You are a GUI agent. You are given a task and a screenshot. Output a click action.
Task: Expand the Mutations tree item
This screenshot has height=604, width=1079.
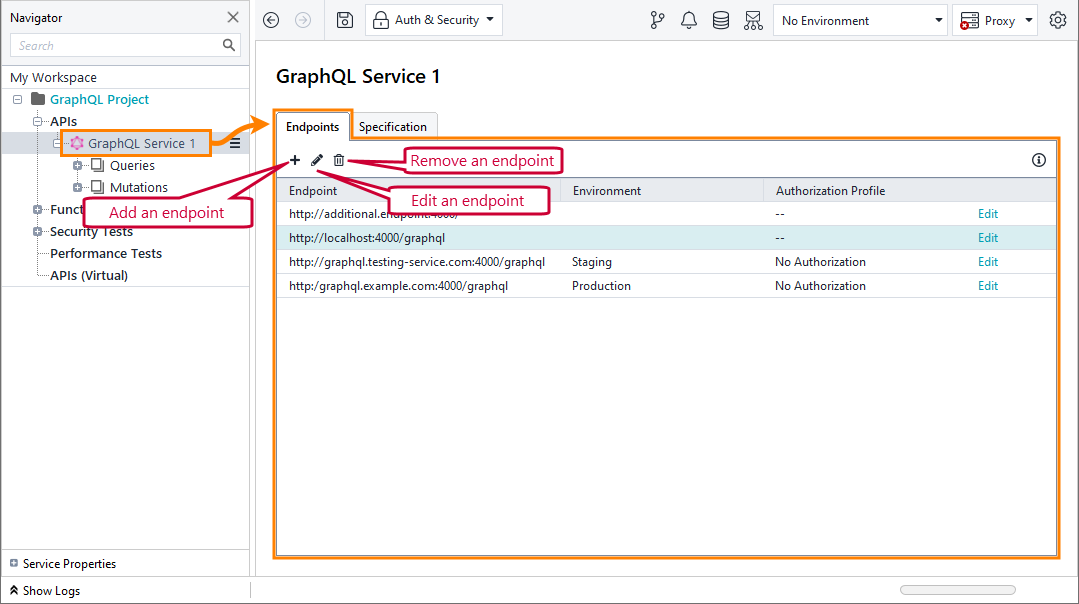79,187
